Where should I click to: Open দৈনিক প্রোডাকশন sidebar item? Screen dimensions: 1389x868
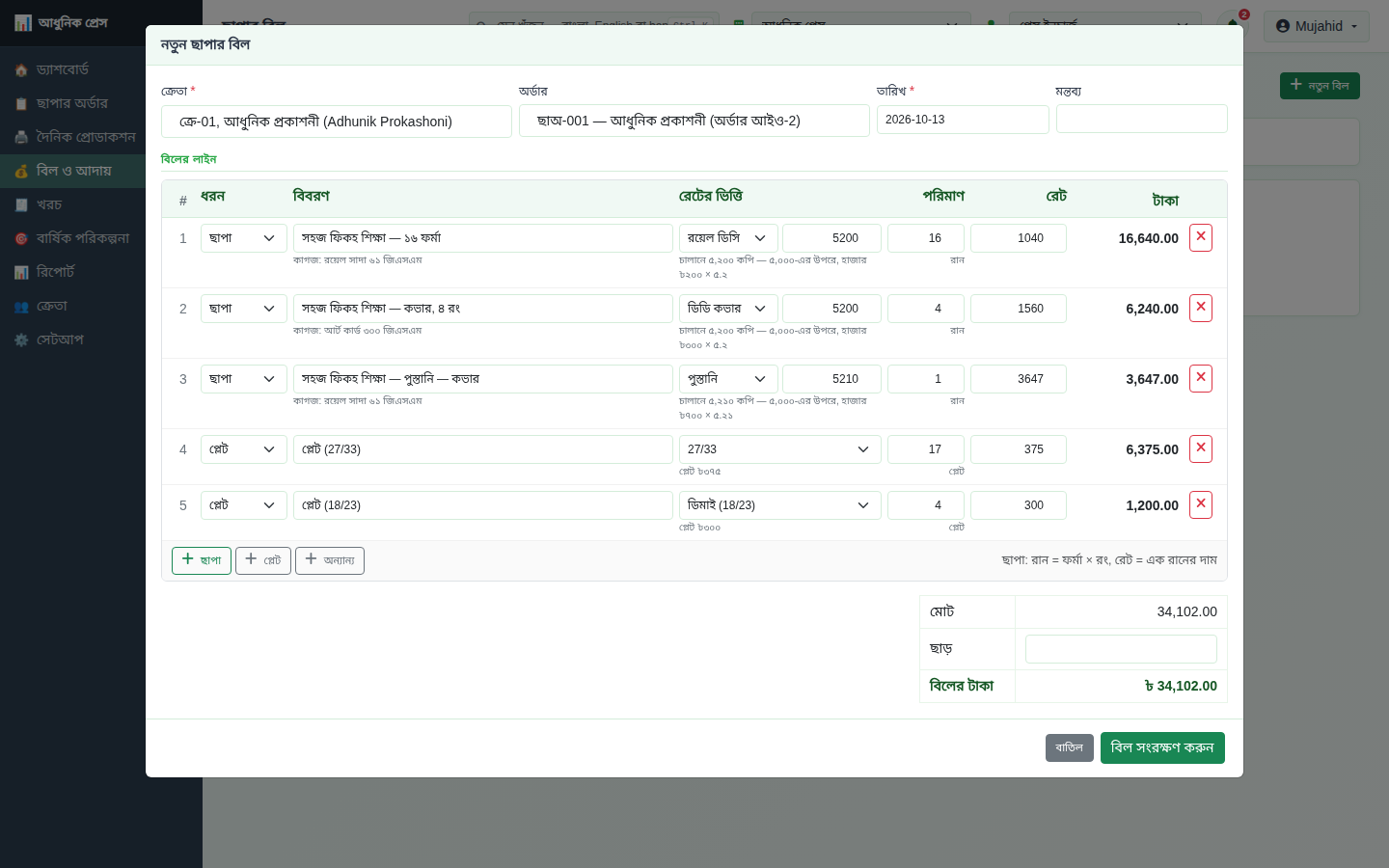tap(72, 137)
